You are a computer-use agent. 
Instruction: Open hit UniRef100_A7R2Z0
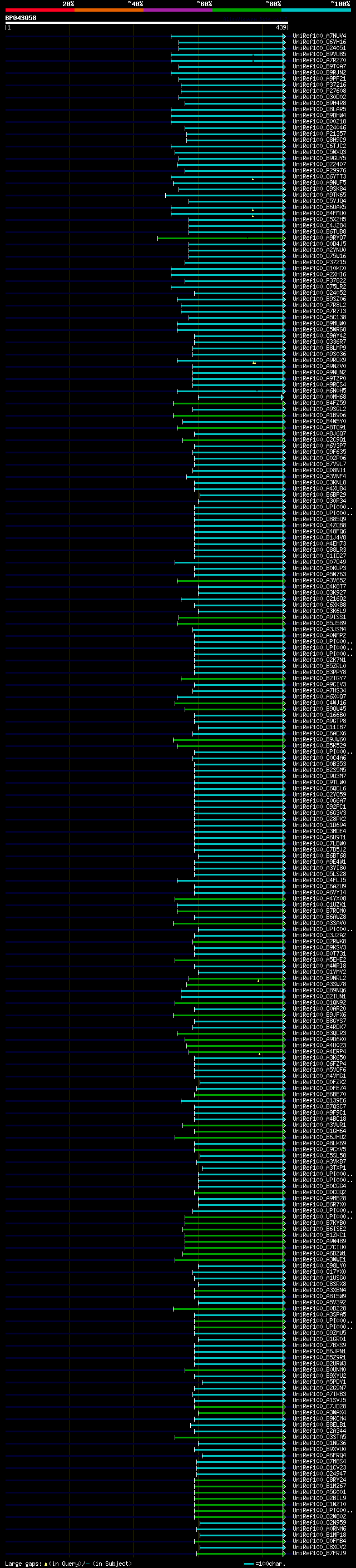(319, 60)
